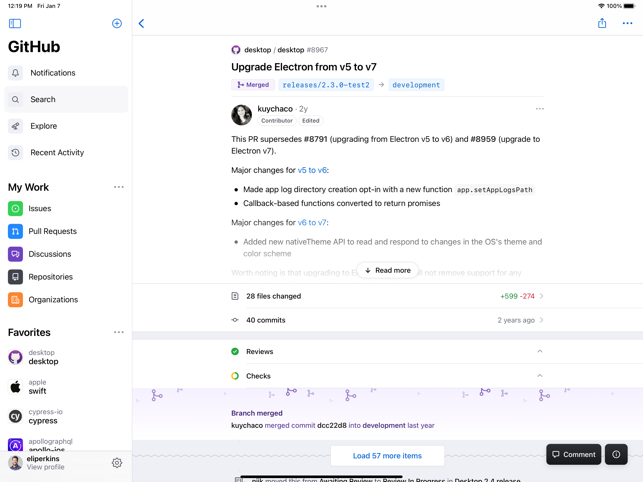Open Recent Activity in the sidebar
643x482 pixels.
point(66,153)
